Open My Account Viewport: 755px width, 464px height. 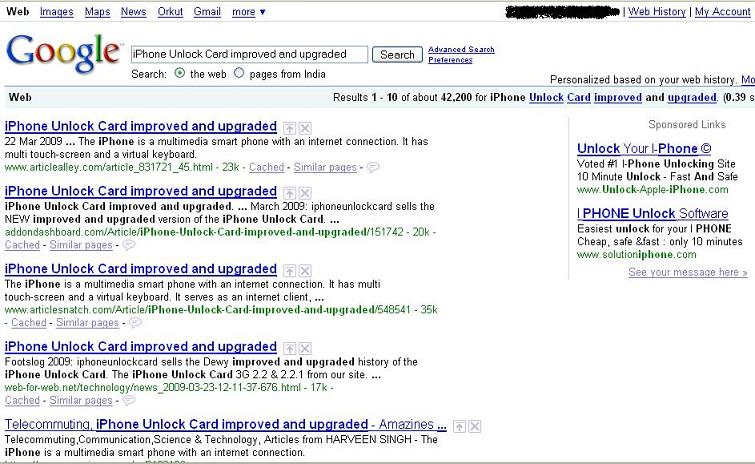tap(722, 12)
